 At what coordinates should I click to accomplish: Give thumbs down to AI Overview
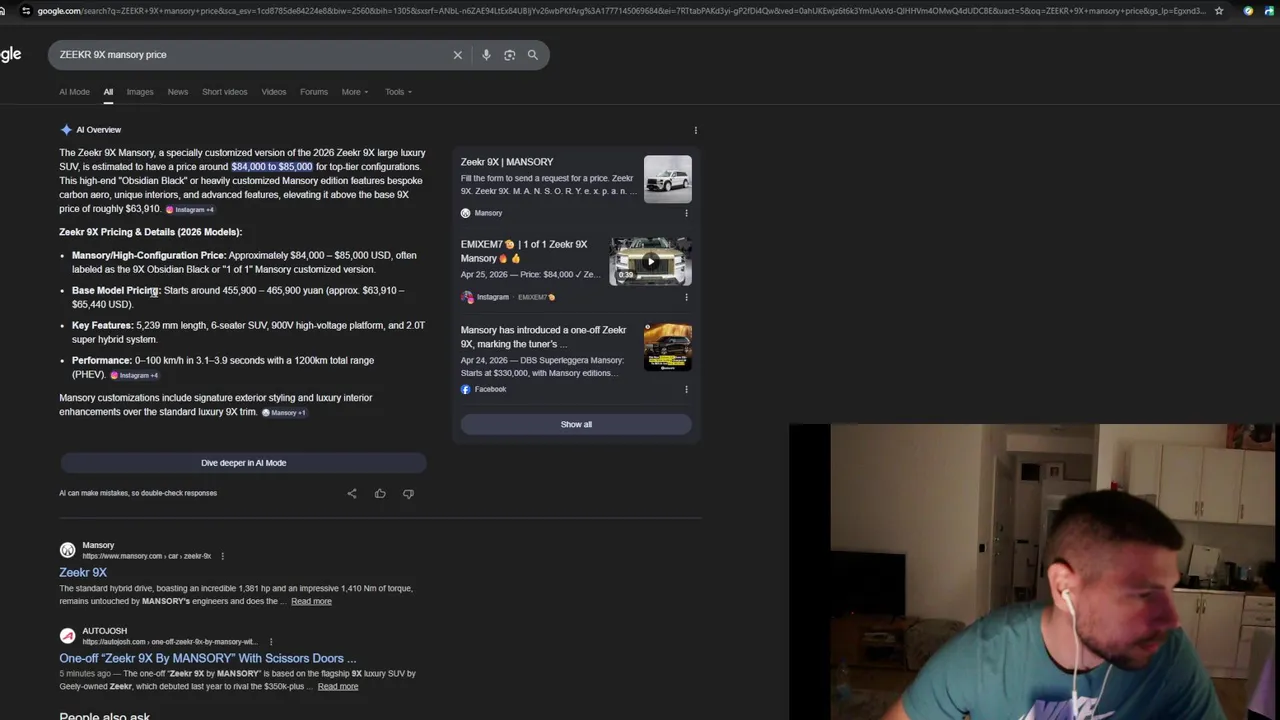pyautogui.click(x=408, y=494)
